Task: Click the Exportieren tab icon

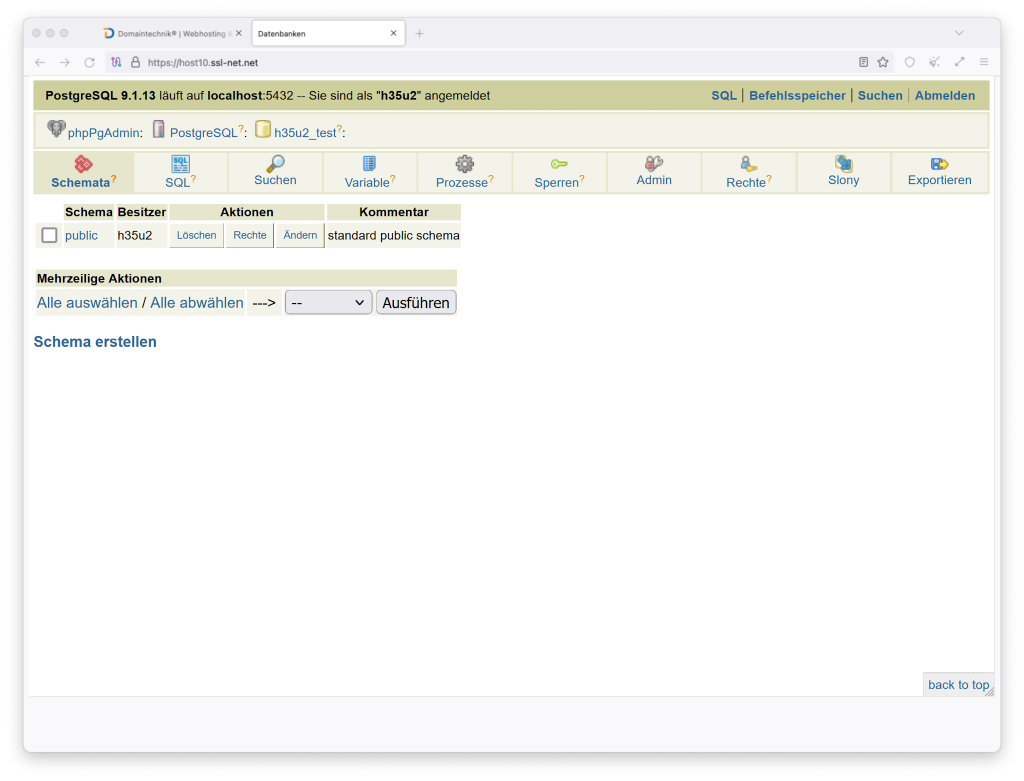Action: [939, 164]
